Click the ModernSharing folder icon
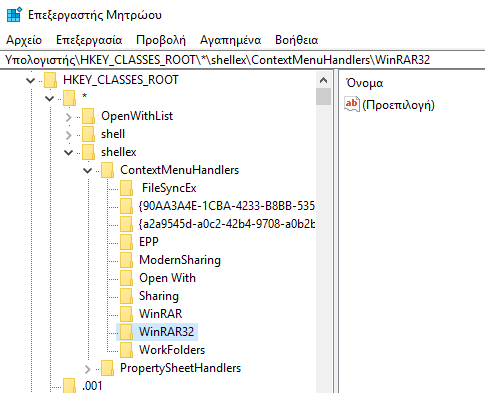The image size is (485, 393). coord(127,260)
